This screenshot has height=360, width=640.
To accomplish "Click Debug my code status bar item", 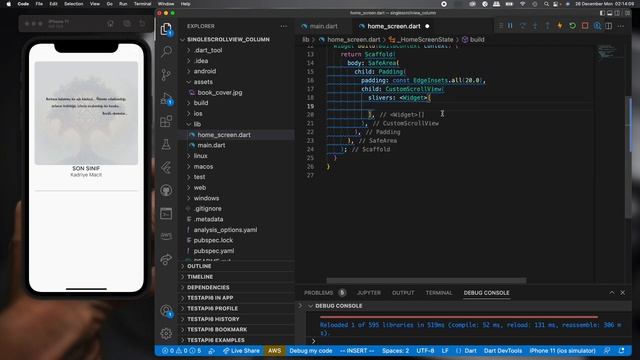I will click(311, 351).
